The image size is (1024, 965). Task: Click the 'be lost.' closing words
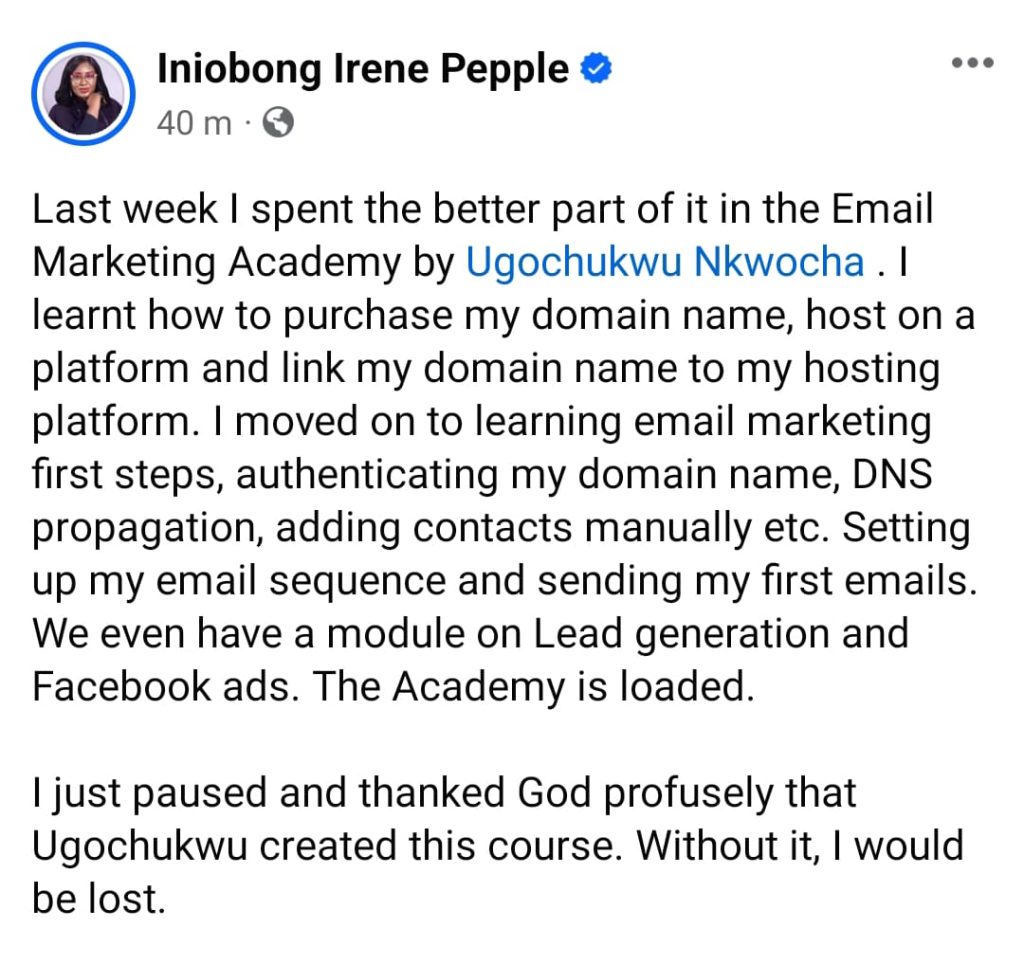point(99,899)
